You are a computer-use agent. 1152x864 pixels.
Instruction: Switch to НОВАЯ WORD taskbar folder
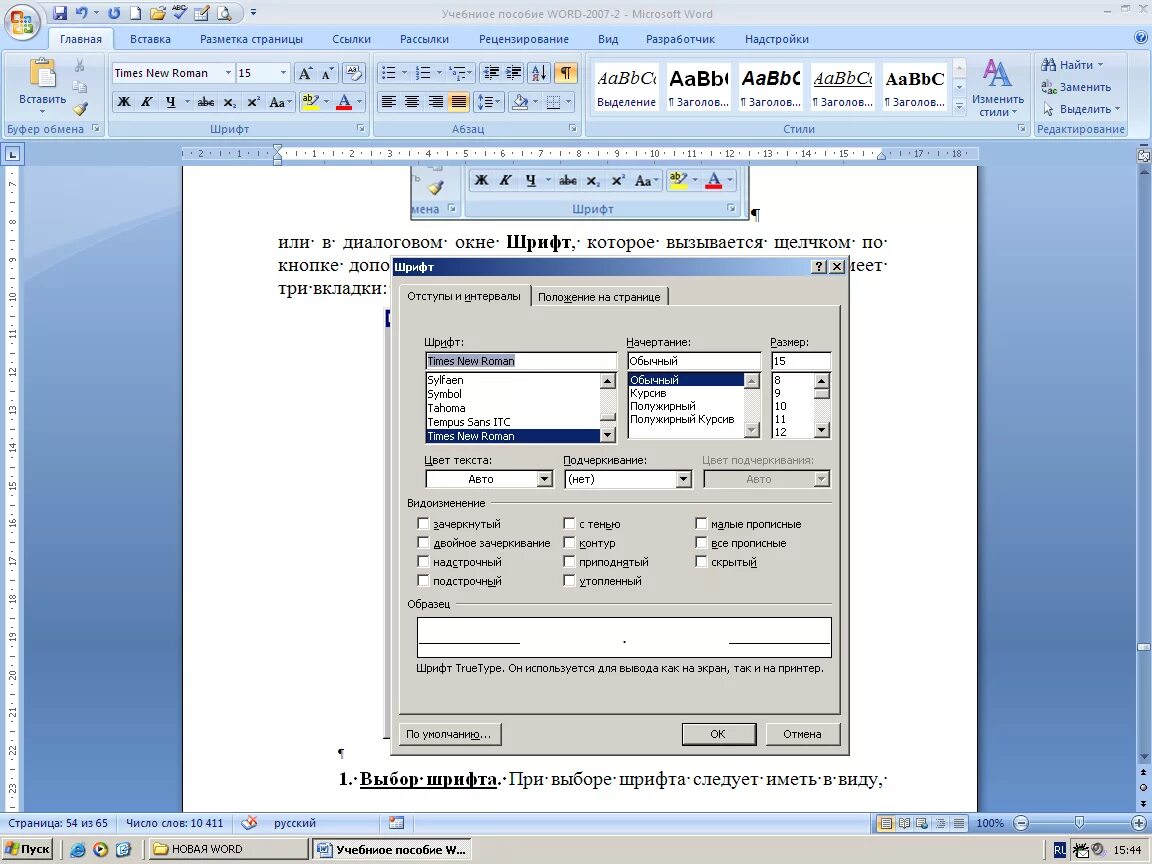pyautogui.click(x=227, y=849)
